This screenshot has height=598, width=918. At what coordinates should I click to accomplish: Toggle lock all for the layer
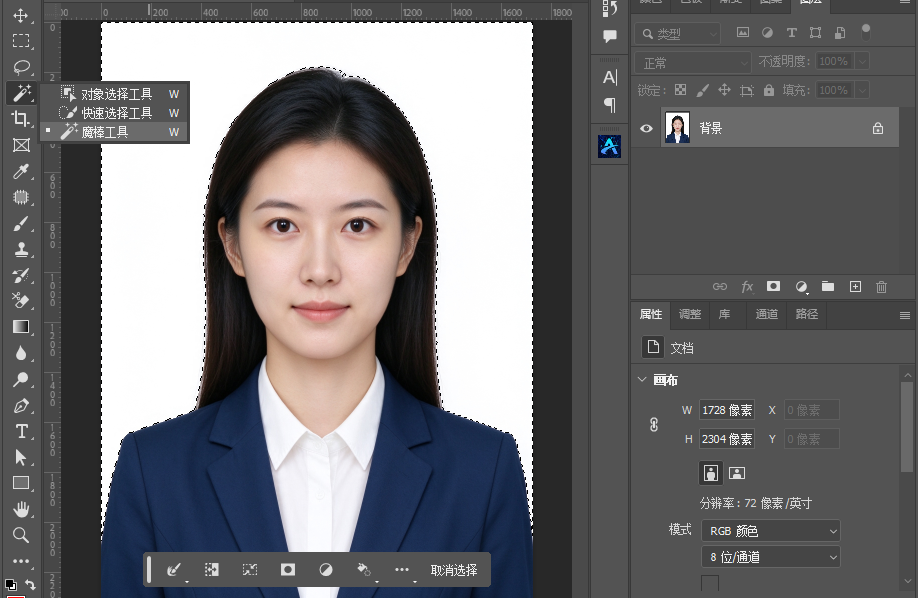tap(769, 90)
